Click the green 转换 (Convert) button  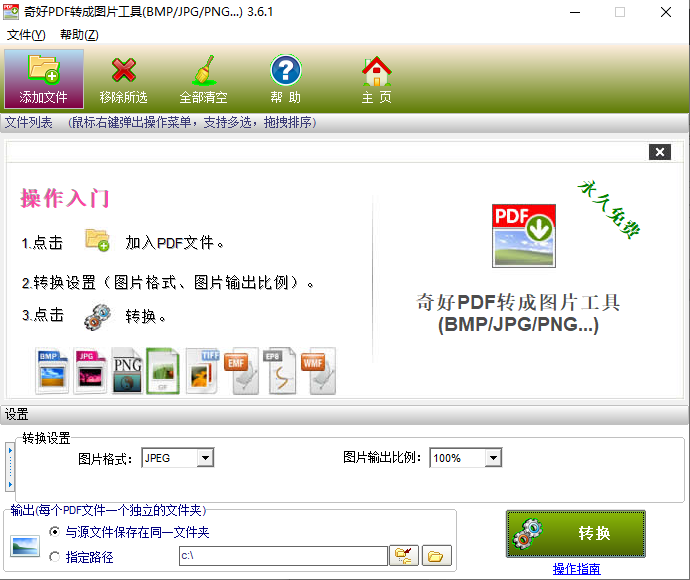point(575,534)
